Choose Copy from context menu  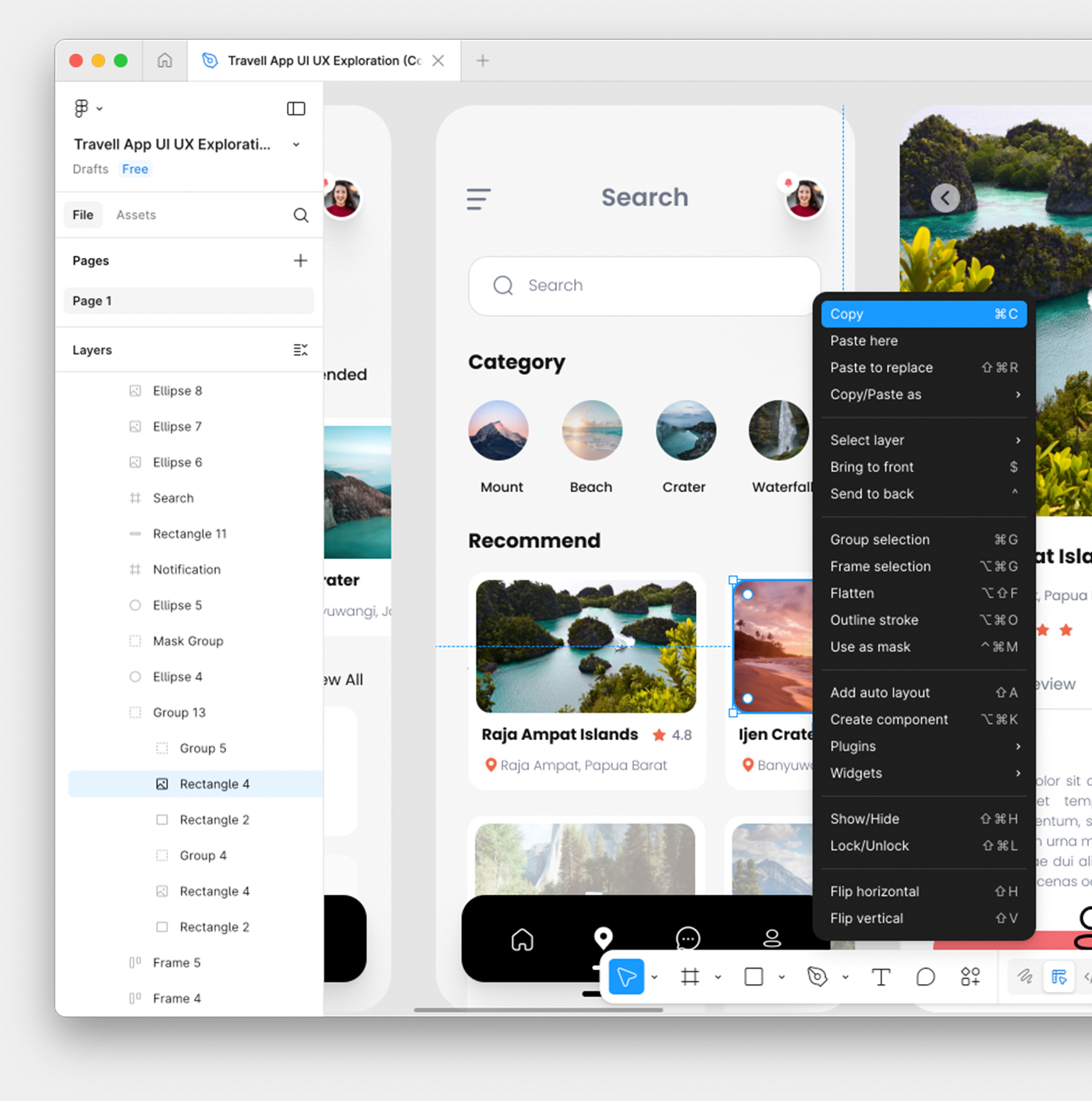(x=924, y=314)
